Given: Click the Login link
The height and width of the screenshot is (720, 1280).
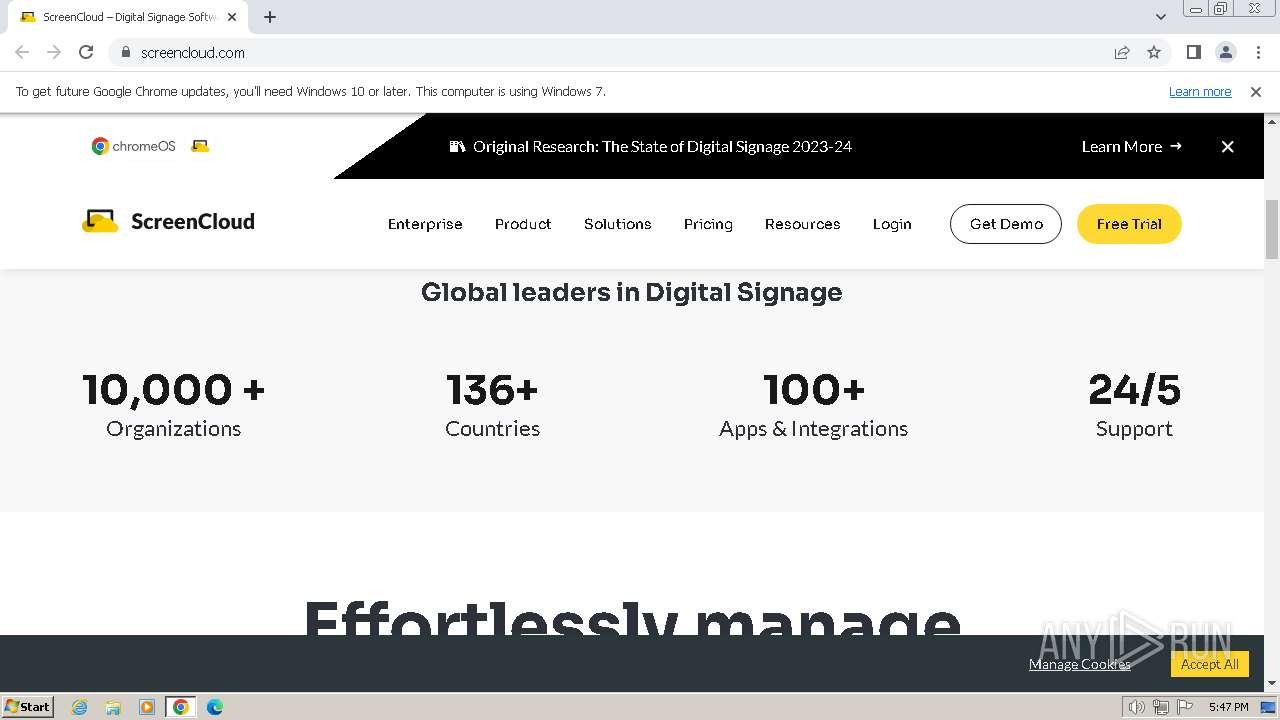Looking at the screenshot, I should click(892, 224).
